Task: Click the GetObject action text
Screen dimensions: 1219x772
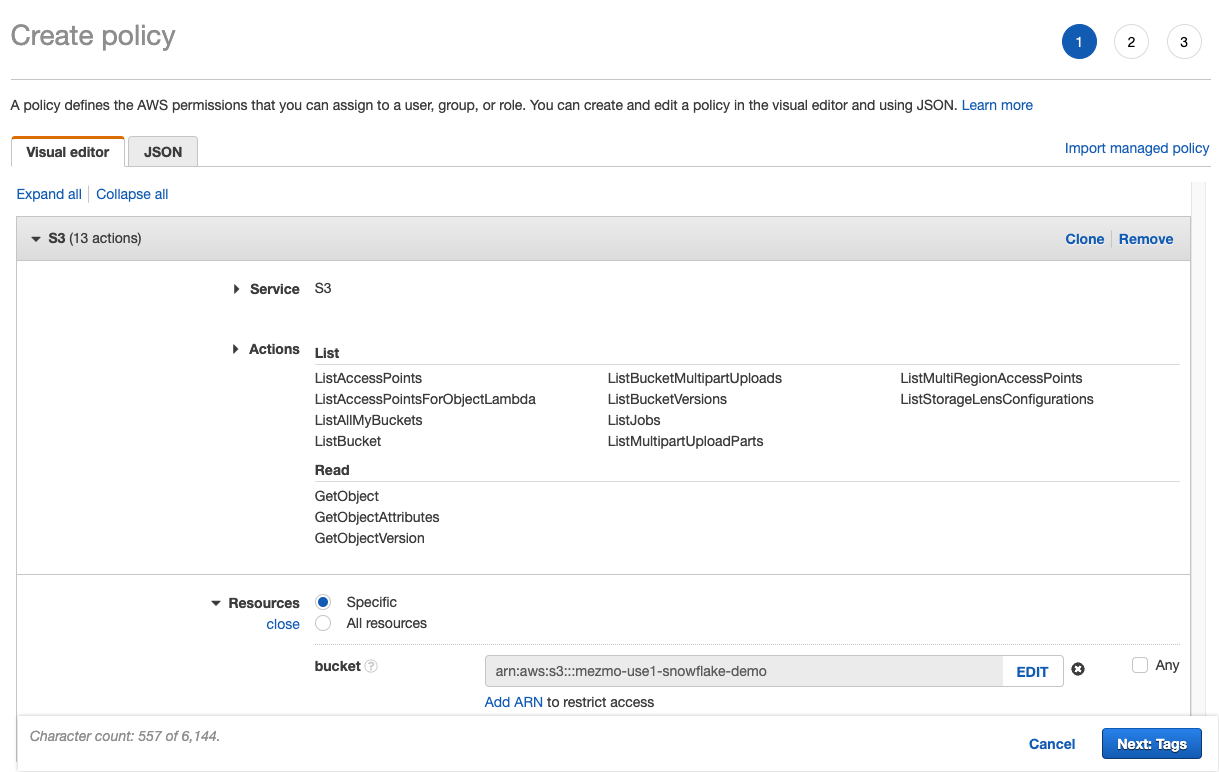Action: click(347, 496)
